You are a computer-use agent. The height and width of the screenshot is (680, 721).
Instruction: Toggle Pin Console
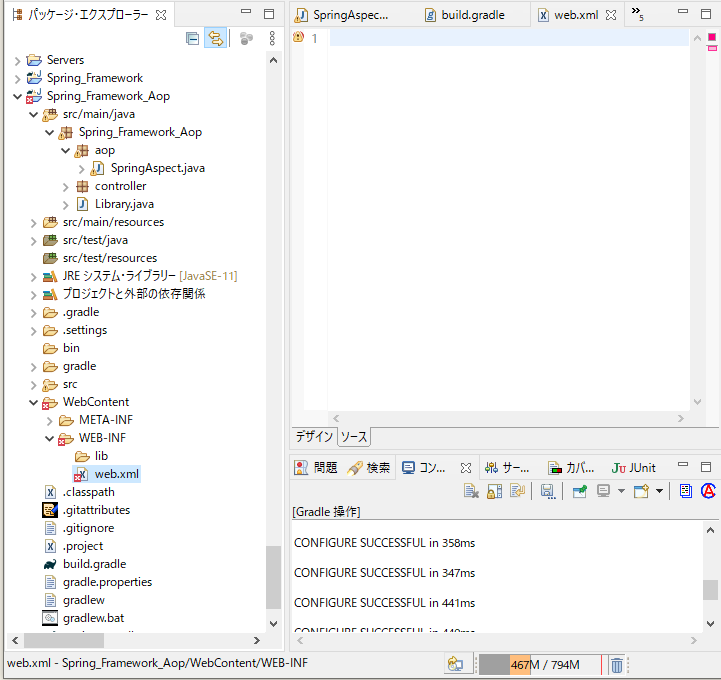click(579, 491)
